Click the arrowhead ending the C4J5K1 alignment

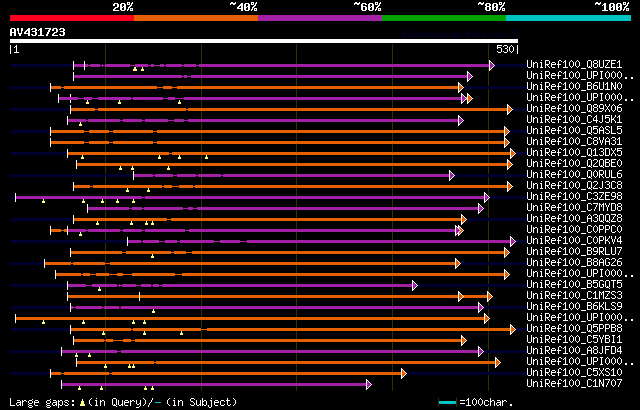point(461,120)
